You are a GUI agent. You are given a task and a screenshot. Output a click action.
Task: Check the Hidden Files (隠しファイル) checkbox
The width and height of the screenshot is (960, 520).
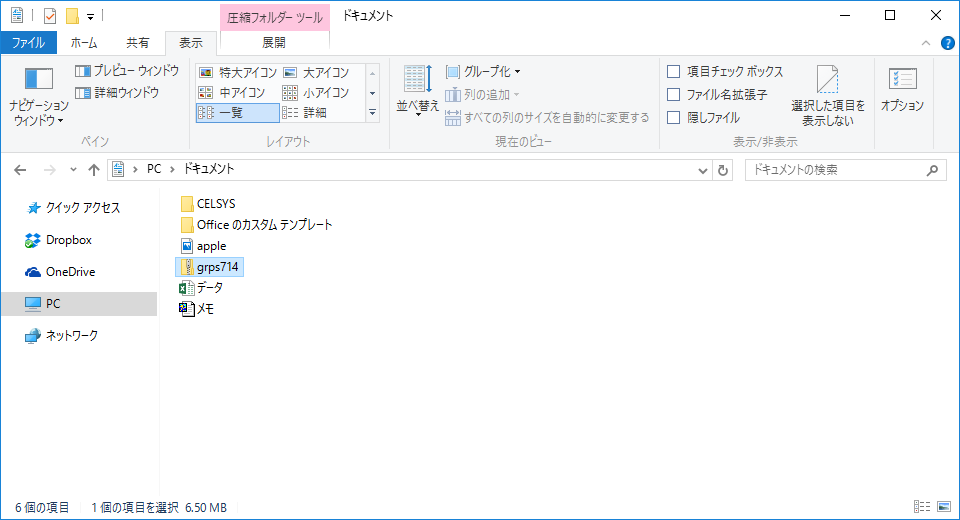pos(674,117)
